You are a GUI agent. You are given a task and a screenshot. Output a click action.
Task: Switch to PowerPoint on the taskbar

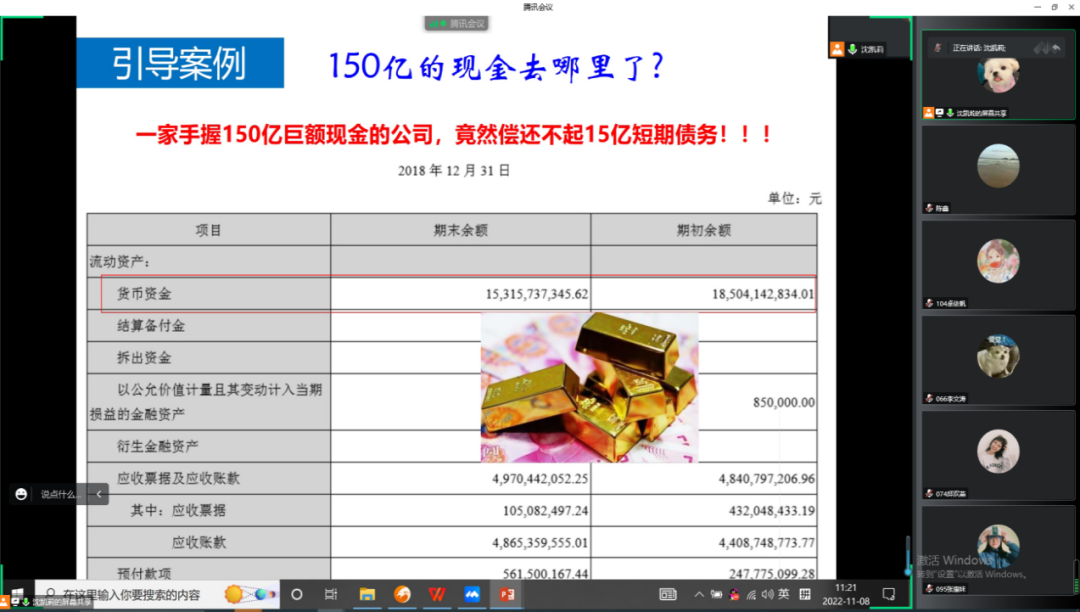pyautogui.click(x=507, y=594)
